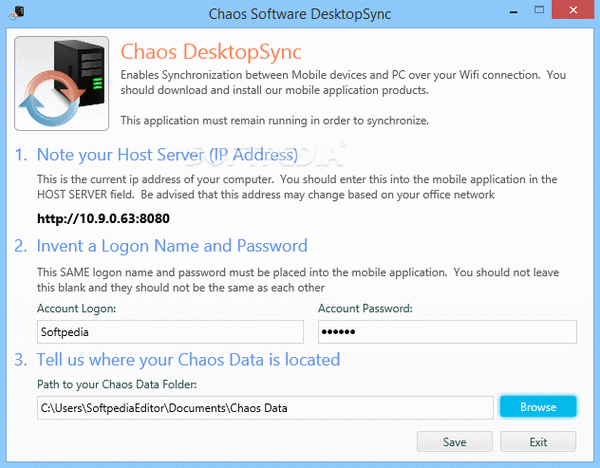Viewport: 600px width, 468px height.
Task: Click the Browse button
Action: (x=538, y=407)
